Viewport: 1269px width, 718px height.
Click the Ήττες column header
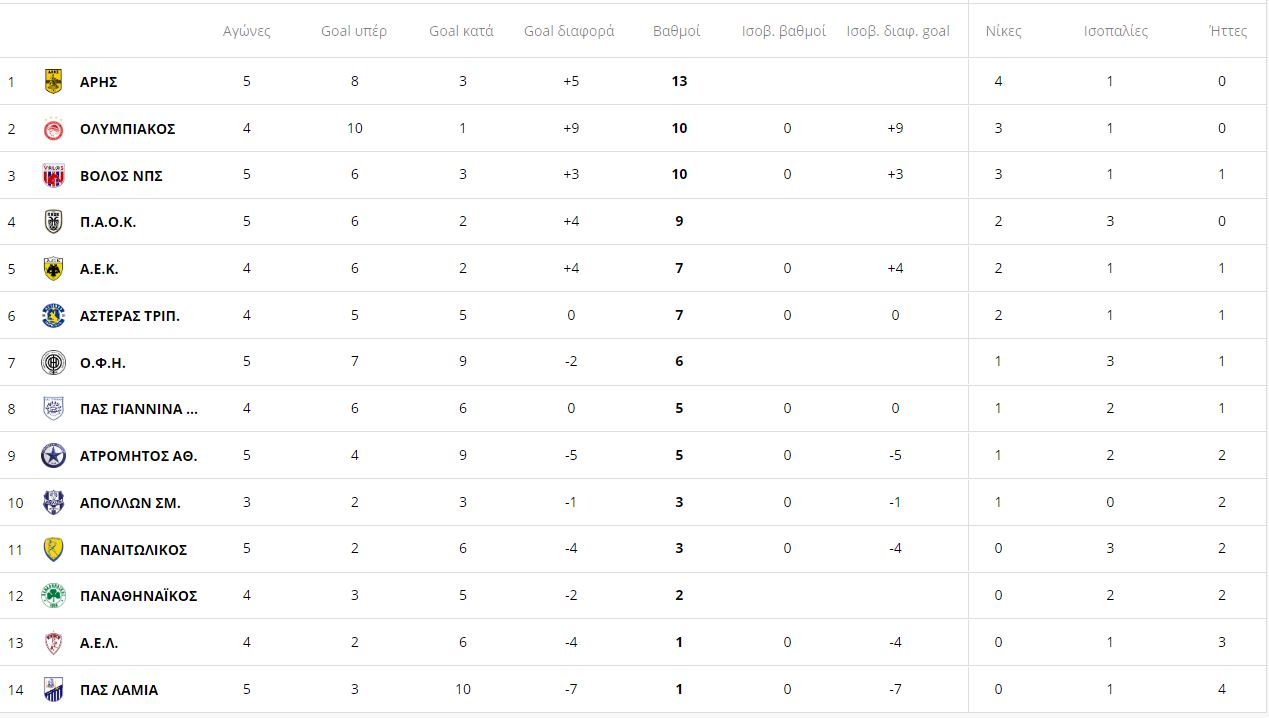(1228, 31)
